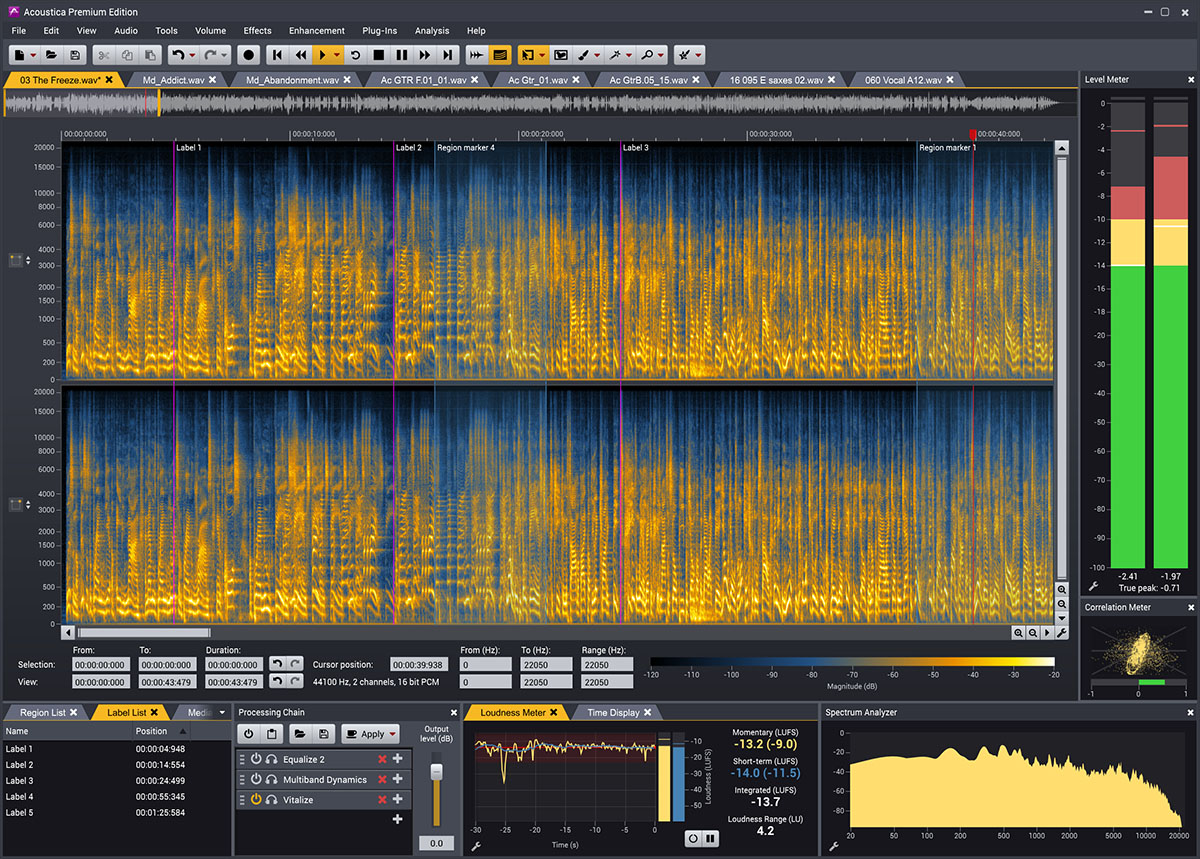The image size is (1200, 859).
Task: Select the zoom magnifier tool icon
Action: (648, 55)
